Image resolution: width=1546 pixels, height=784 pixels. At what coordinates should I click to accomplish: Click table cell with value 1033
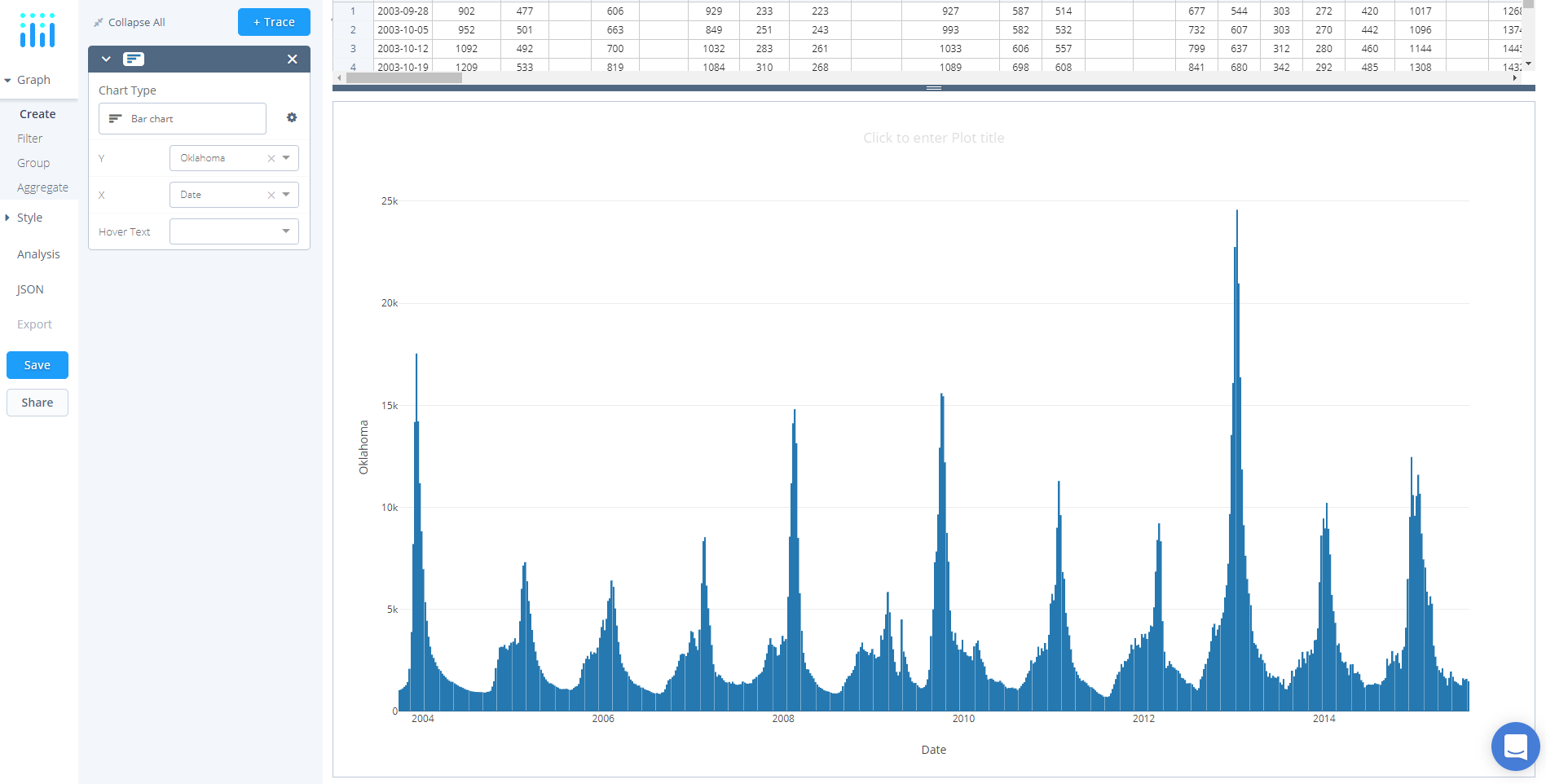[950, 49]
